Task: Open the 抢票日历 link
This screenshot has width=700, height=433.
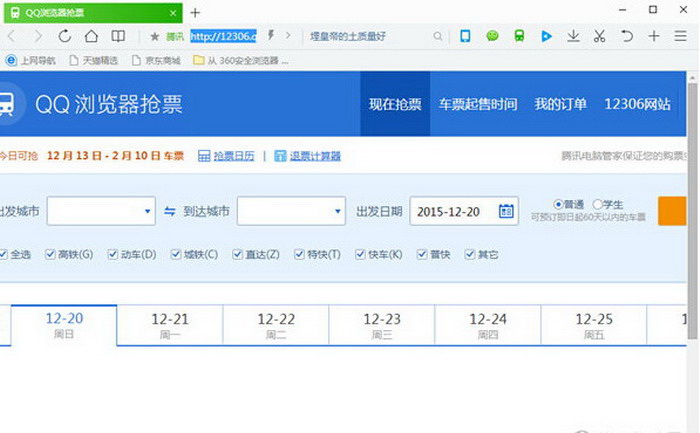Action: click(234, 156)
